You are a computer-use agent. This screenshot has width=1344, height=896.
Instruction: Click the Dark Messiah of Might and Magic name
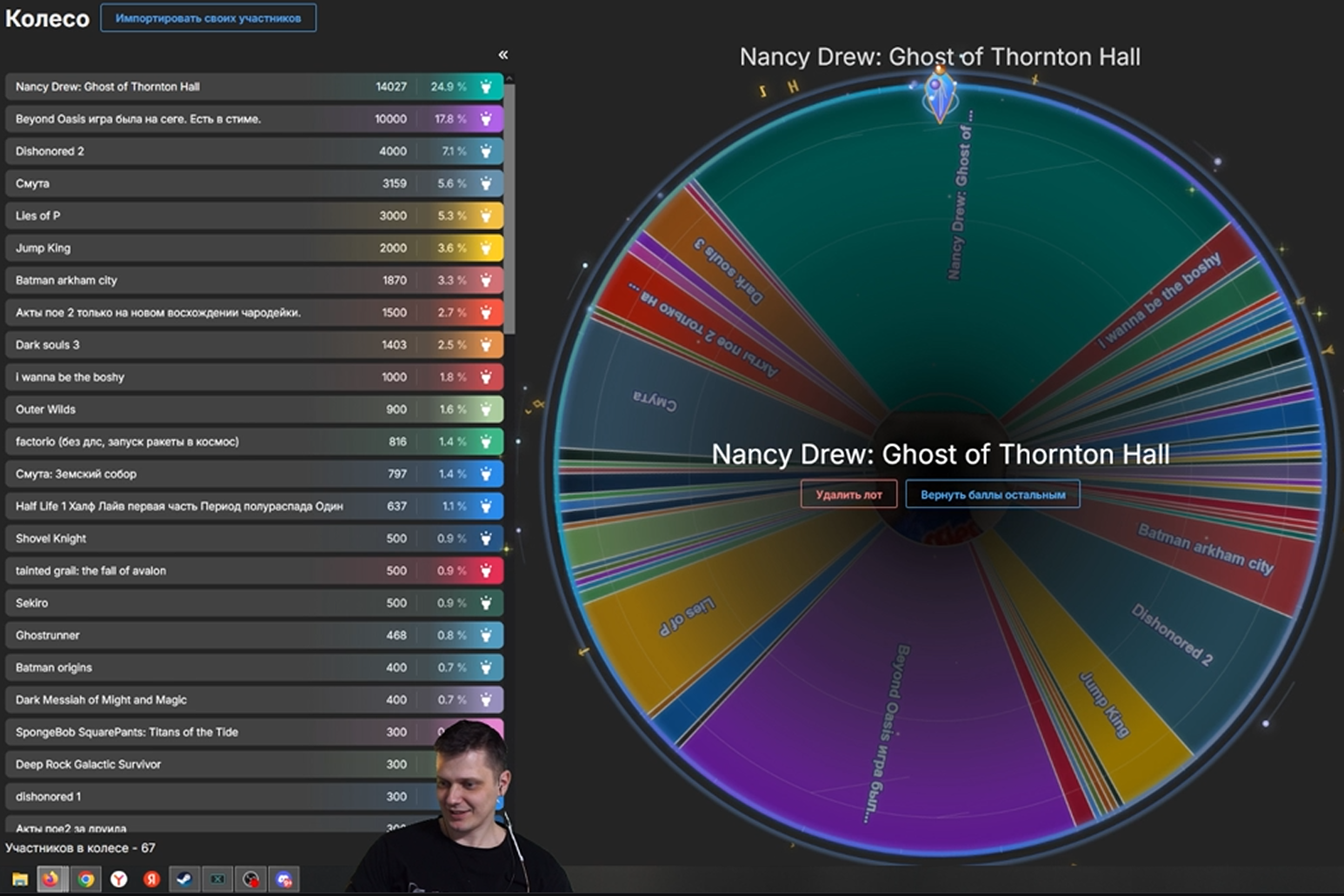pos(101,700)
